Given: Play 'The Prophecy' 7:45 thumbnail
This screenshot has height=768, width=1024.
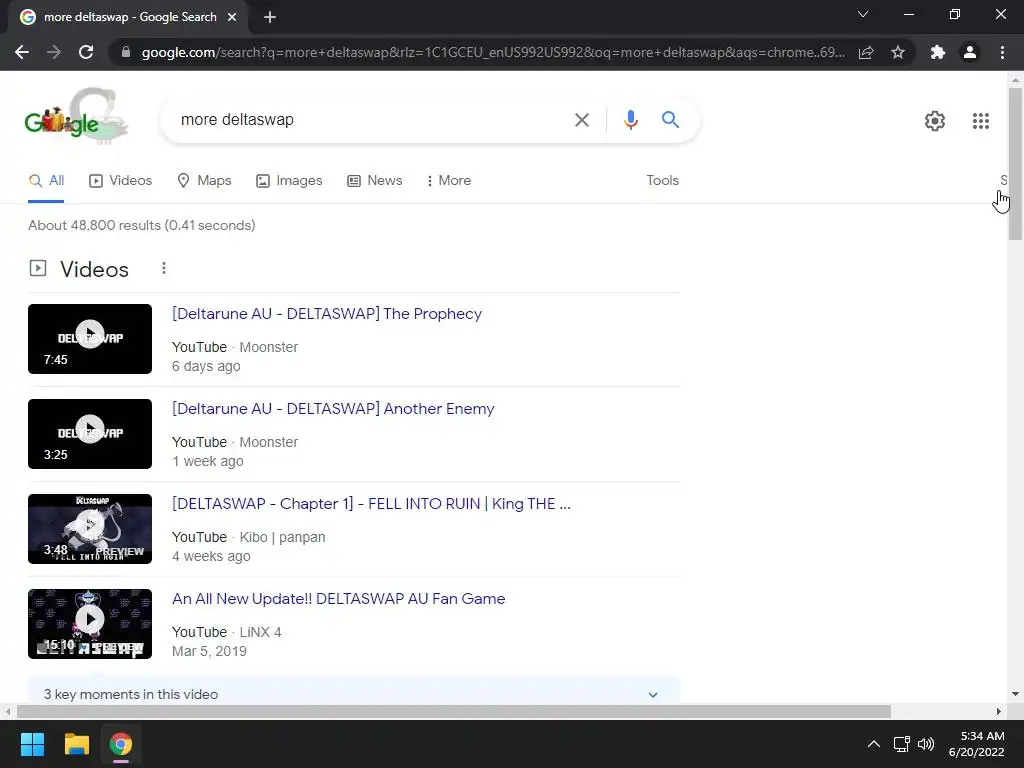Looking at the screenshot, I should 90,339.
